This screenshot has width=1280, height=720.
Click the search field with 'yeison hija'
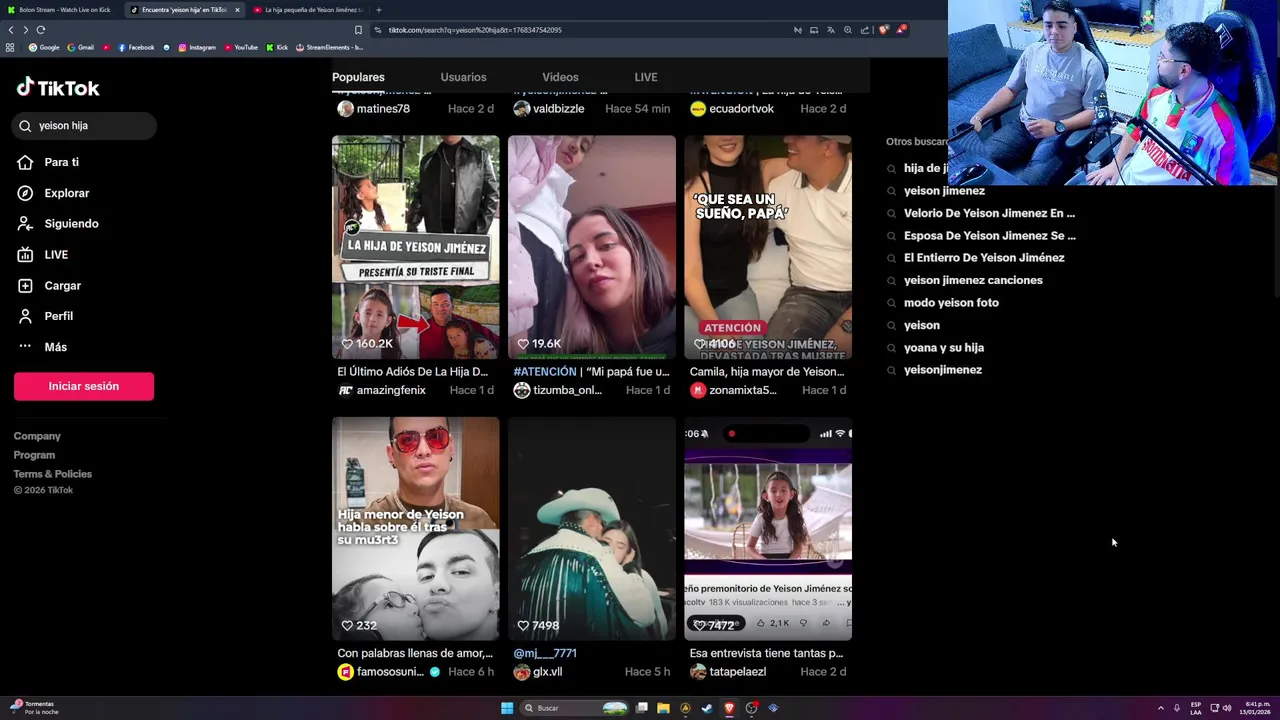[85, 126]
